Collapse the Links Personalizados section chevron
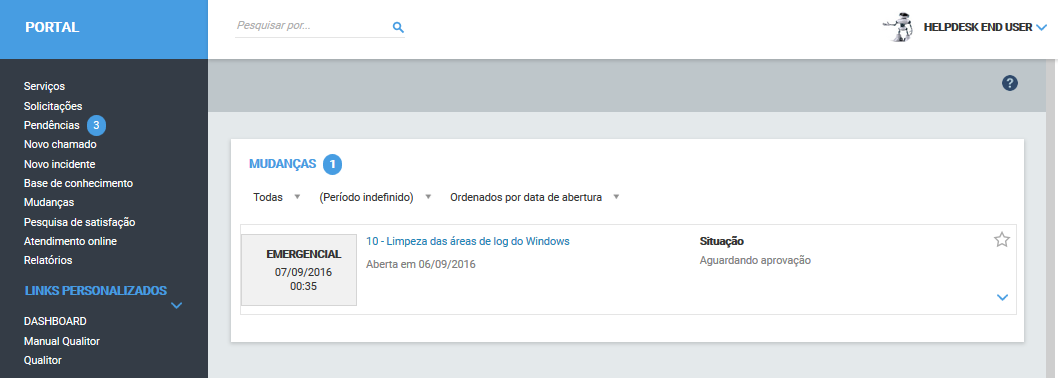Screen dimensions: 1058x378 (x=176, y=306)
